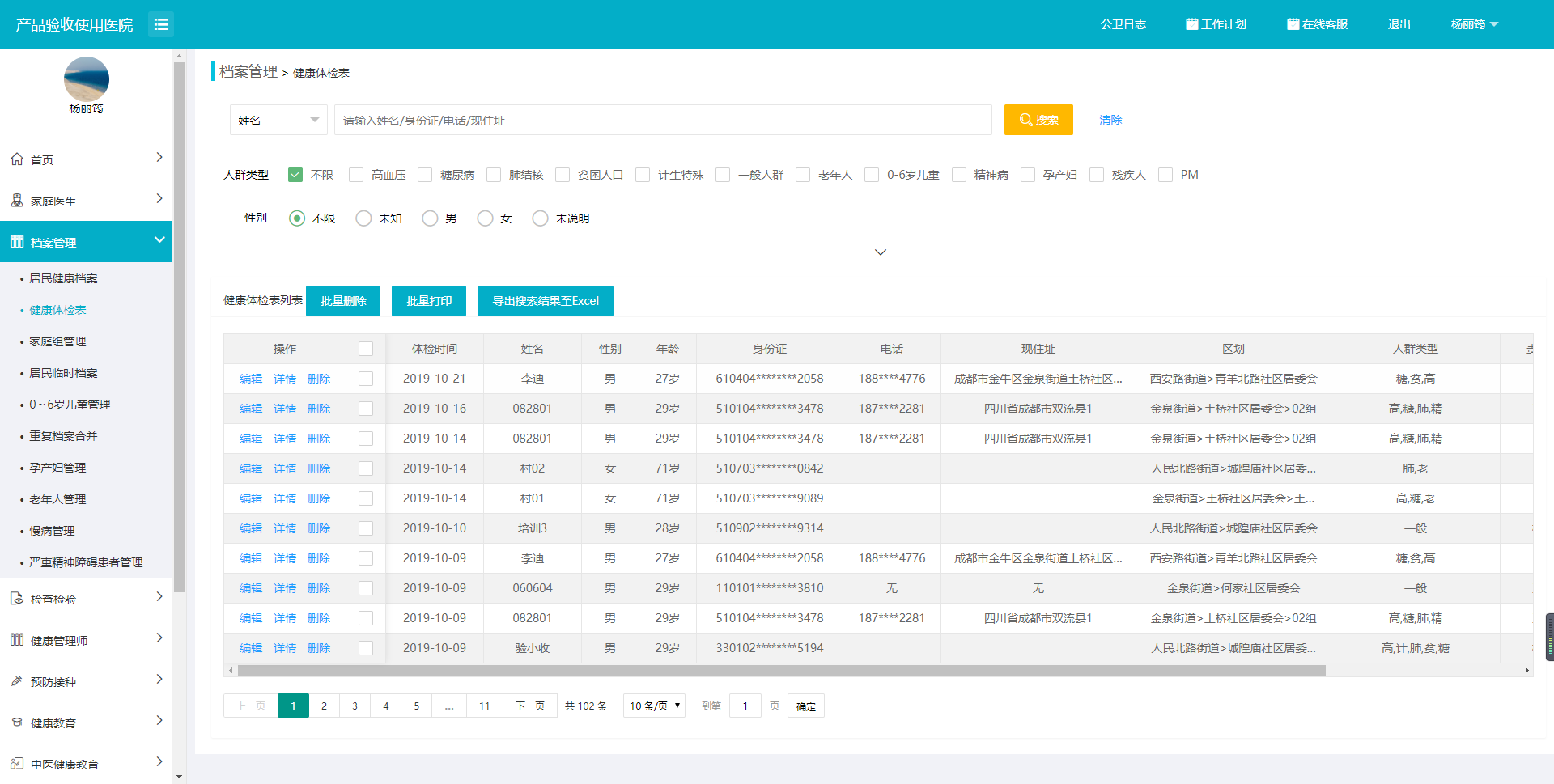The image size is (1554, 784).
Task: Click the 在线客服 icon in header
Action: coord(1293,24)
